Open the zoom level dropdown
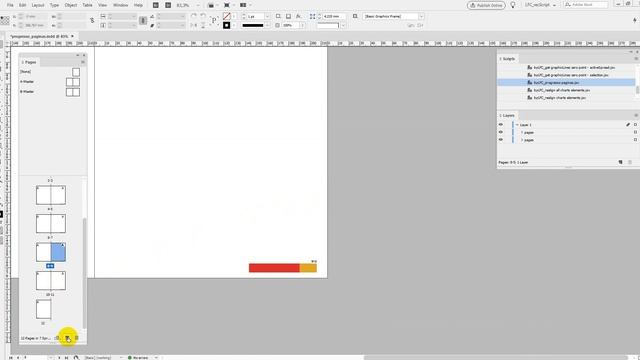The width and height of the screenshot is (640, 360). click(x=198, y=5)
